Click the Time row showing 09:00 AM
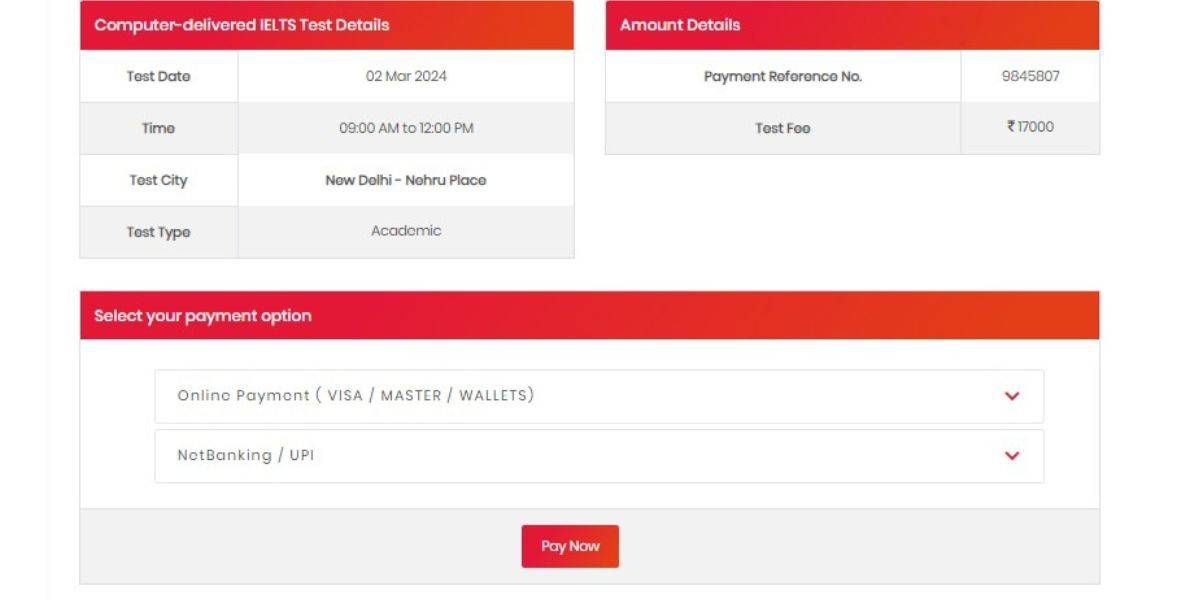This screenshot has width=1200, height=600. pyautogui.click(x=405, y=128)
